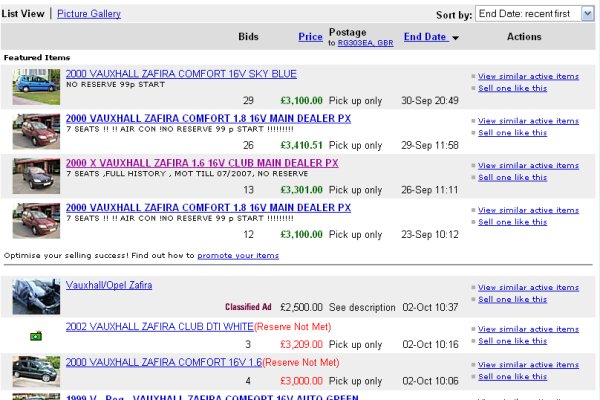The width and height of the screenshot is (600, 400).
Task: Sell one like the Club DTI White
Action: 512,341
